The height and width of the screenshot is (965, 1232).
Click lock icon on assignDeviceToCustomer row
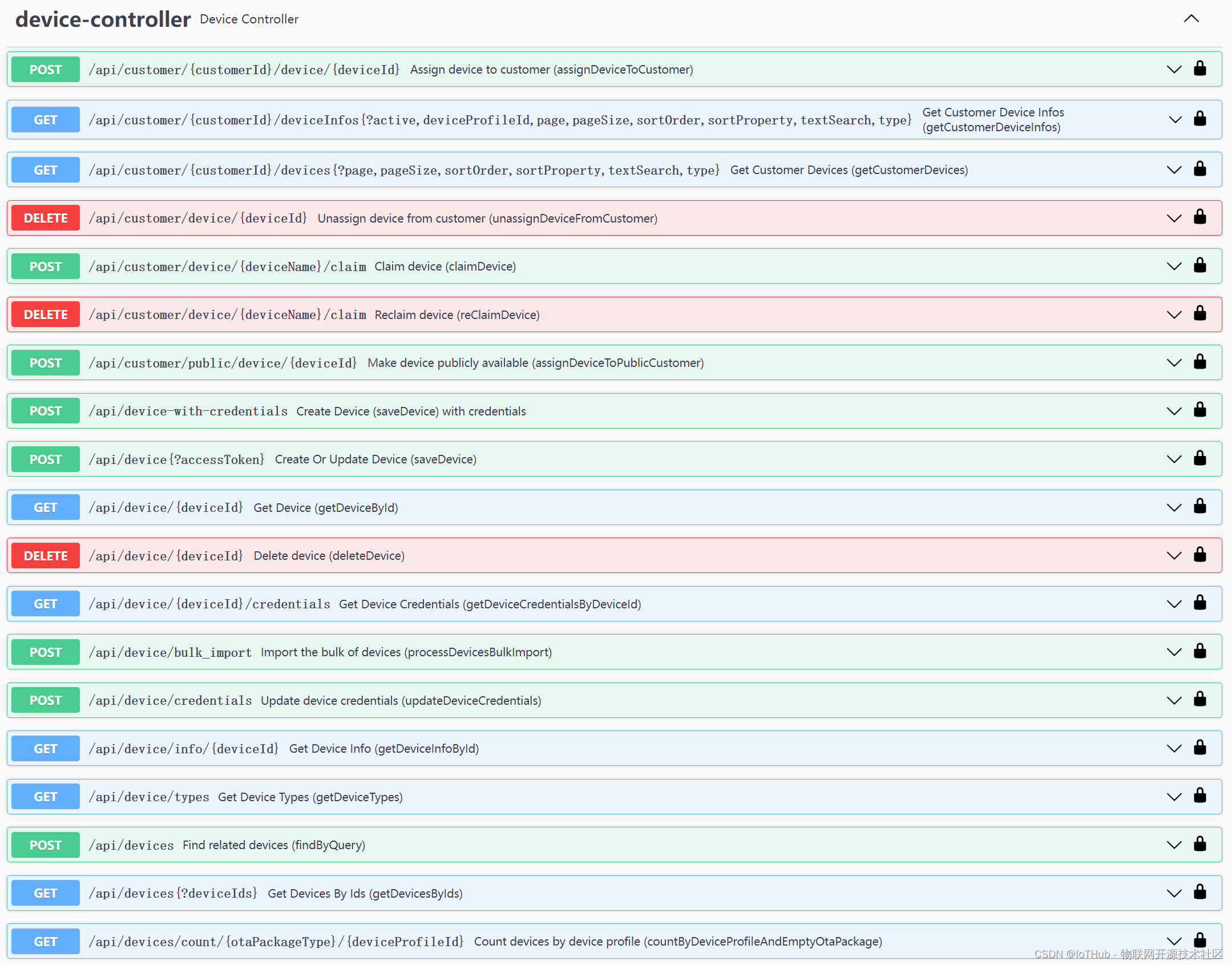1199,69
